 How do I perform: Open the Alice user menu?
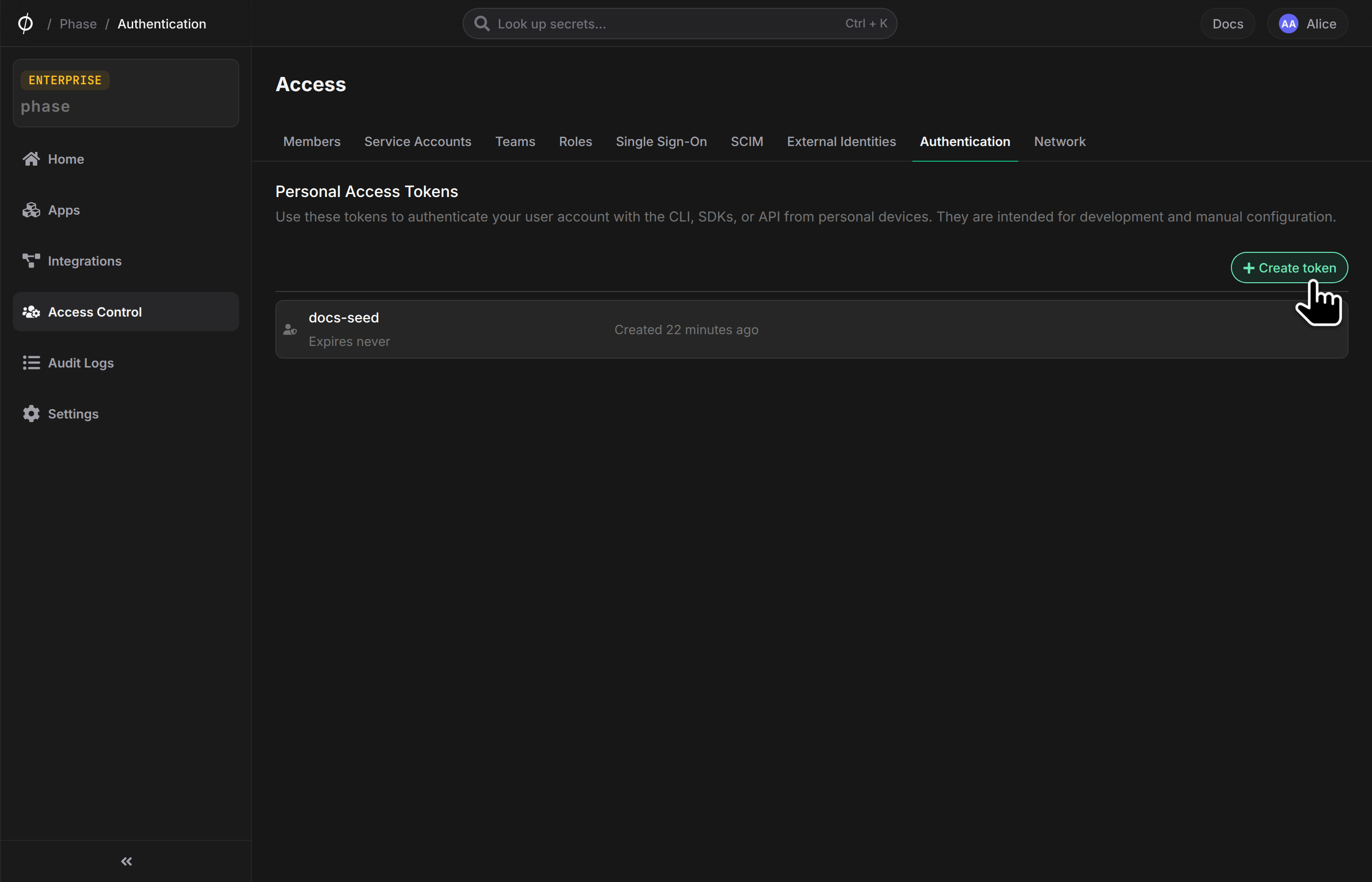1307,24
